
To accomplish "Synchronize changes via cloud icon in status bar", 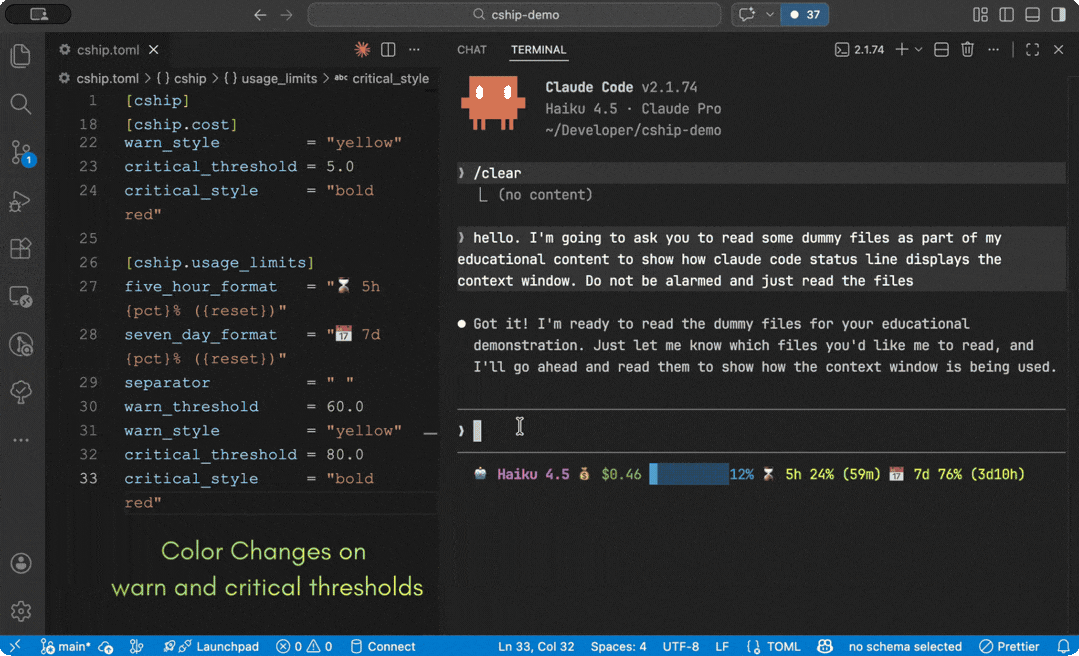I will pos(105,646).
